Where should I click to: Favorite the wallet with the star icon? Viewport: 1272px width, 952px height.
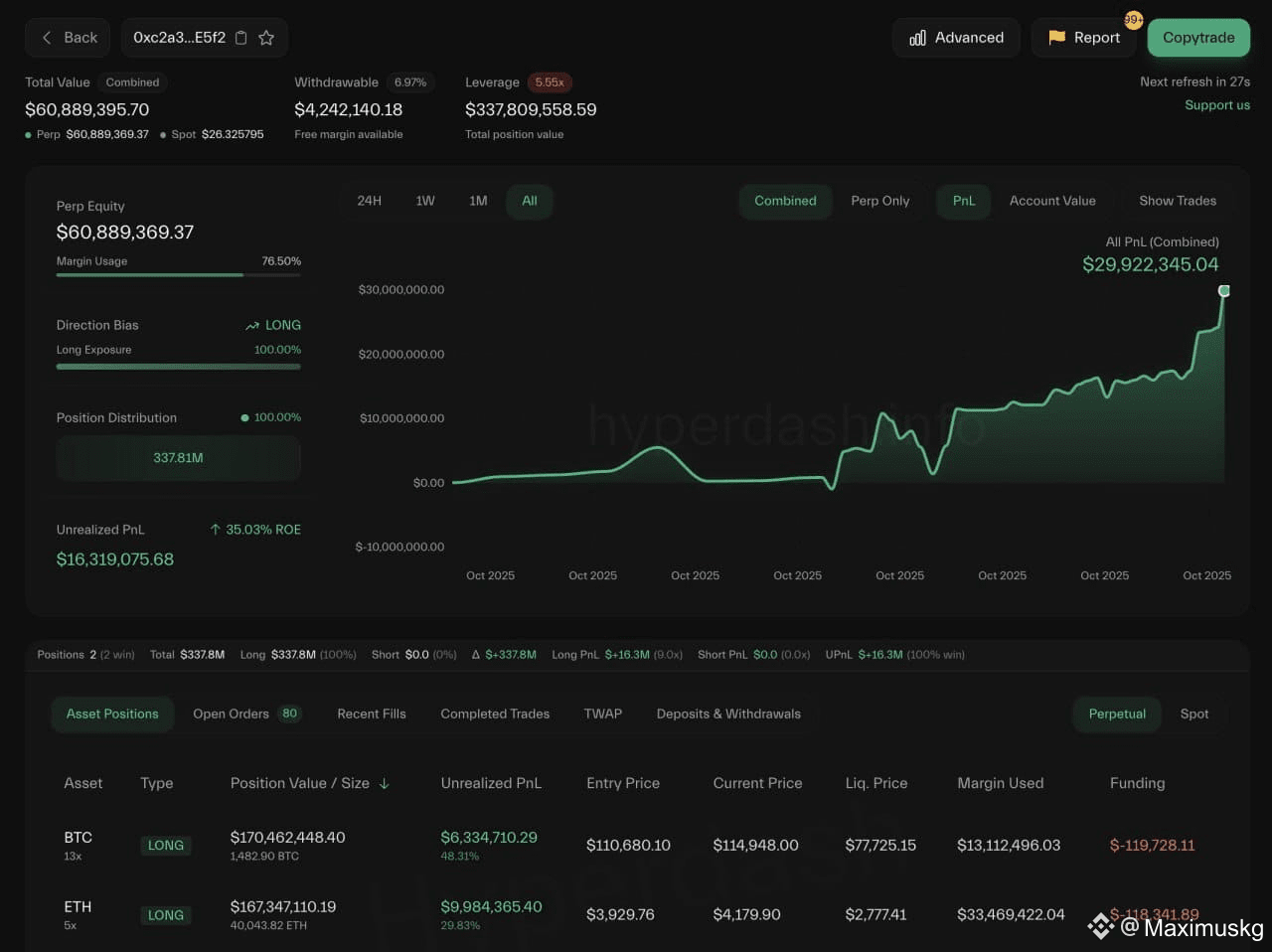coord(266,38)
